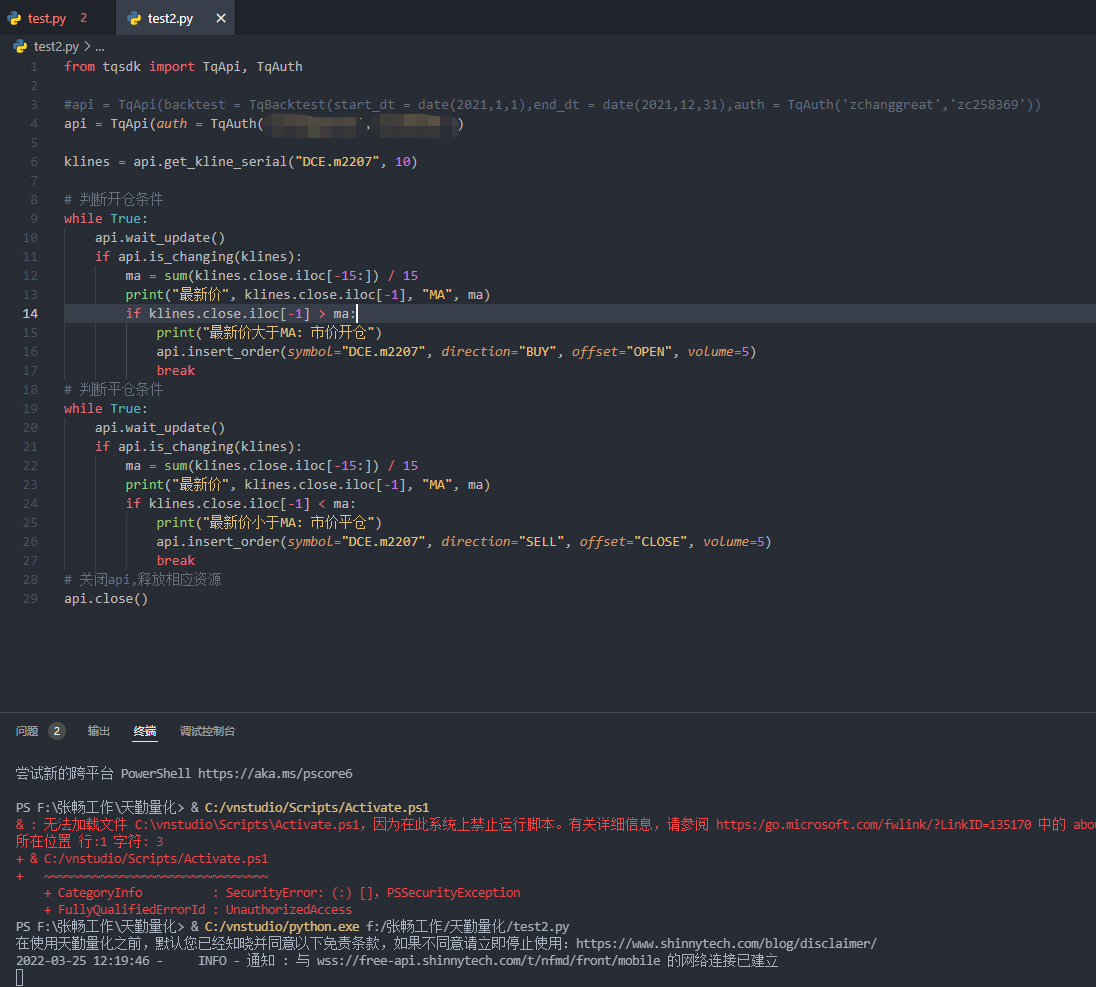Click the '# 关闭api,释放相应资源' comment

pos(143,579)
